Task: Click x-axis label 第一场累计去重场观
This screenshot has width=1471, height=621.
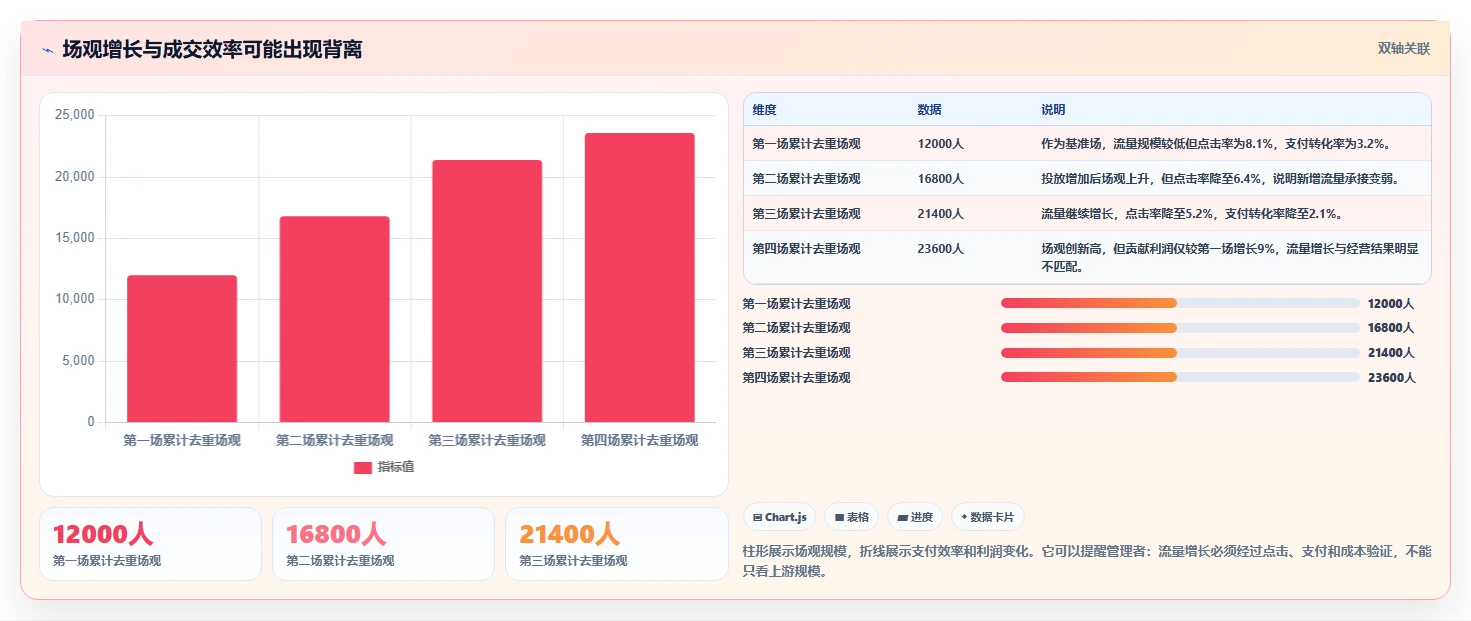Action: (182, 440)
